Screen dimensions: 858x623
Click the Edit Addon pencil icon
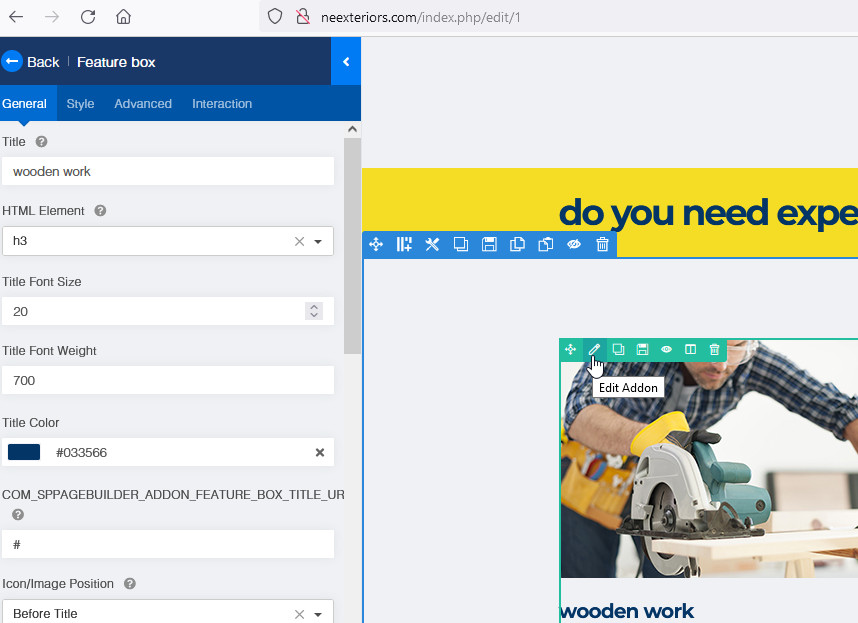(x=594, y=350)
